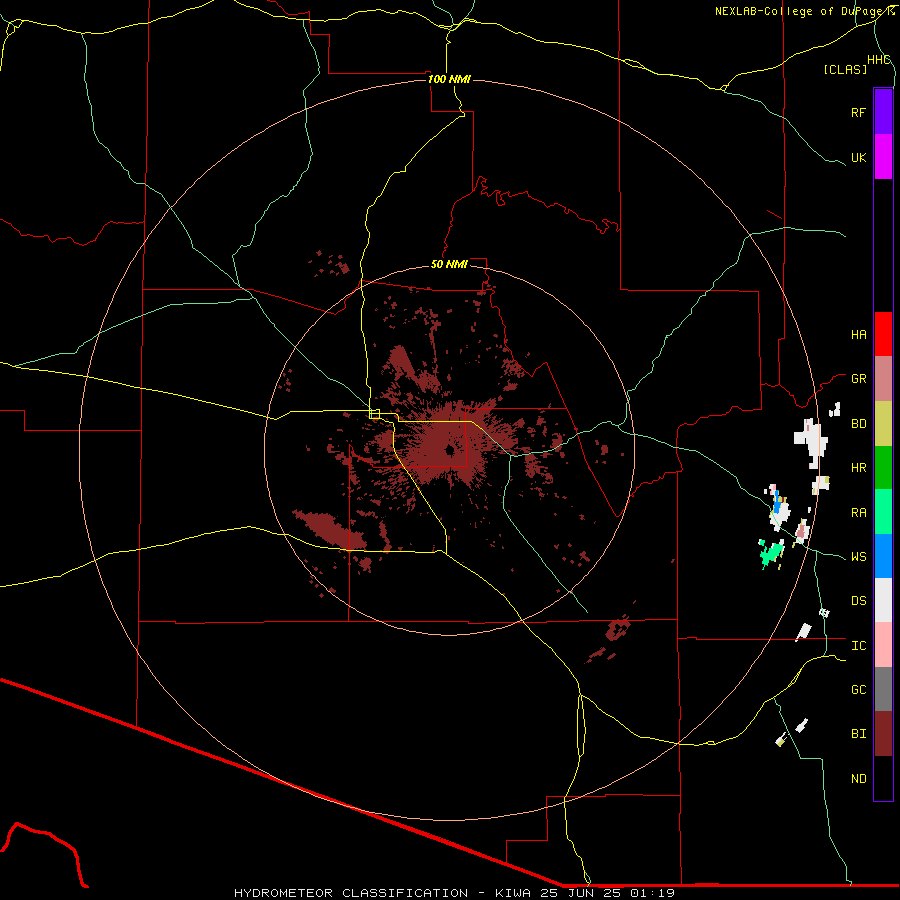This screenshot has width=900, height=900.
Task: Click the [CLAS] units label
Action: pos(845,70)
